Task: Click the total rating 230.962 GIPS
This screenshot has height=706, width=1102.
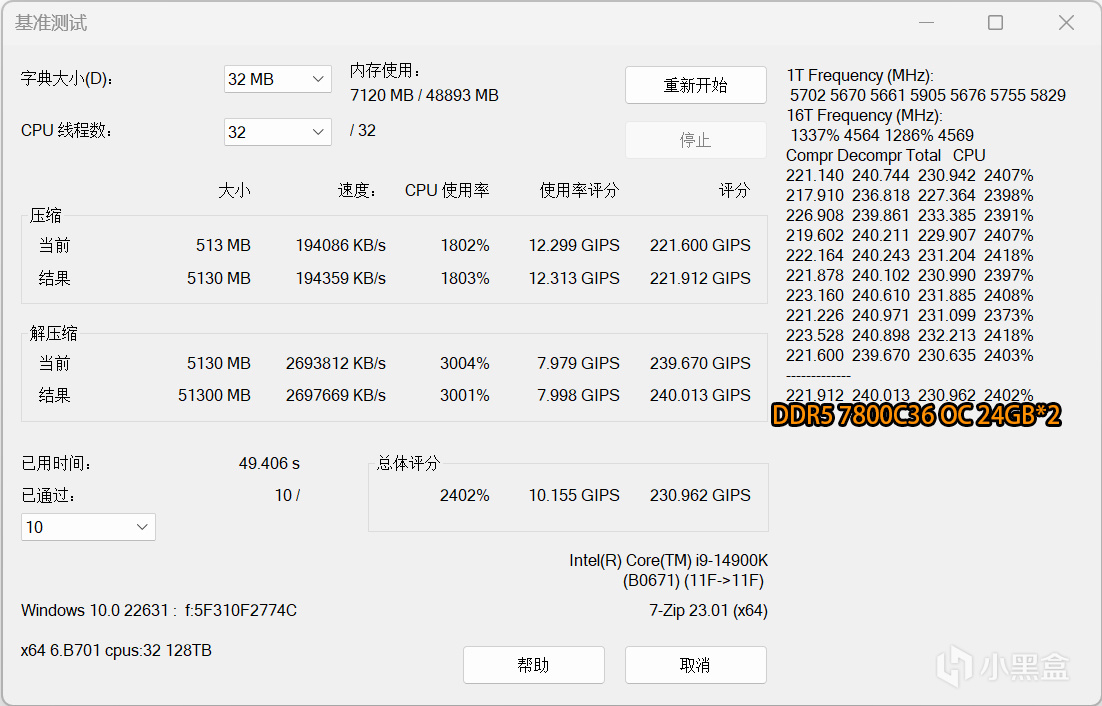Action: pos(700,495)
